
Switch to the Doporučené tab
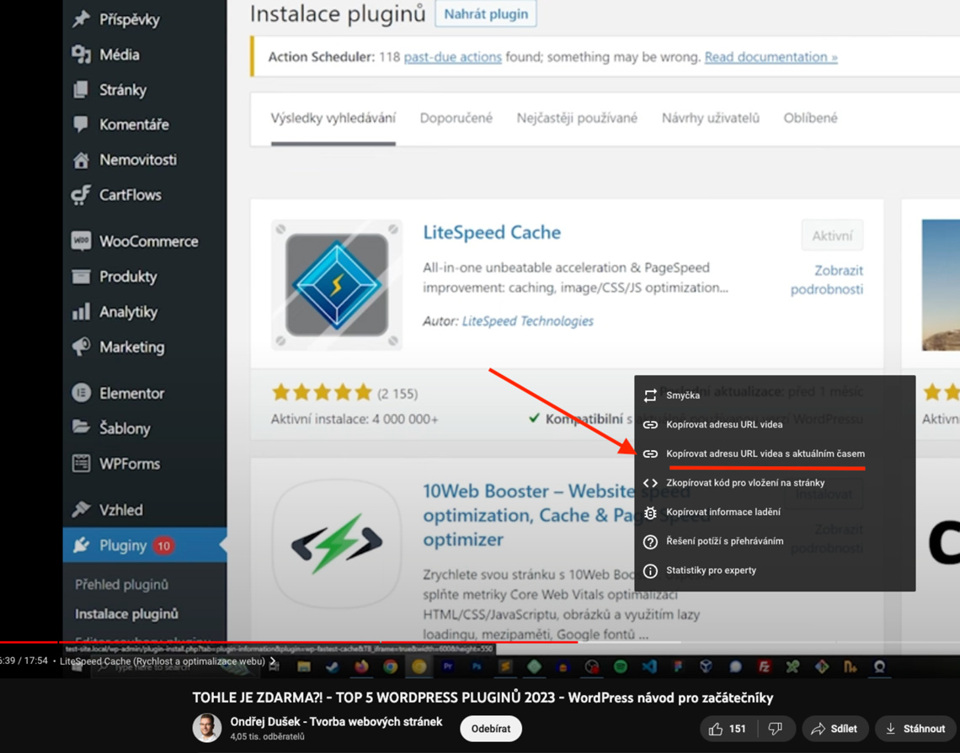coord(456,118)
